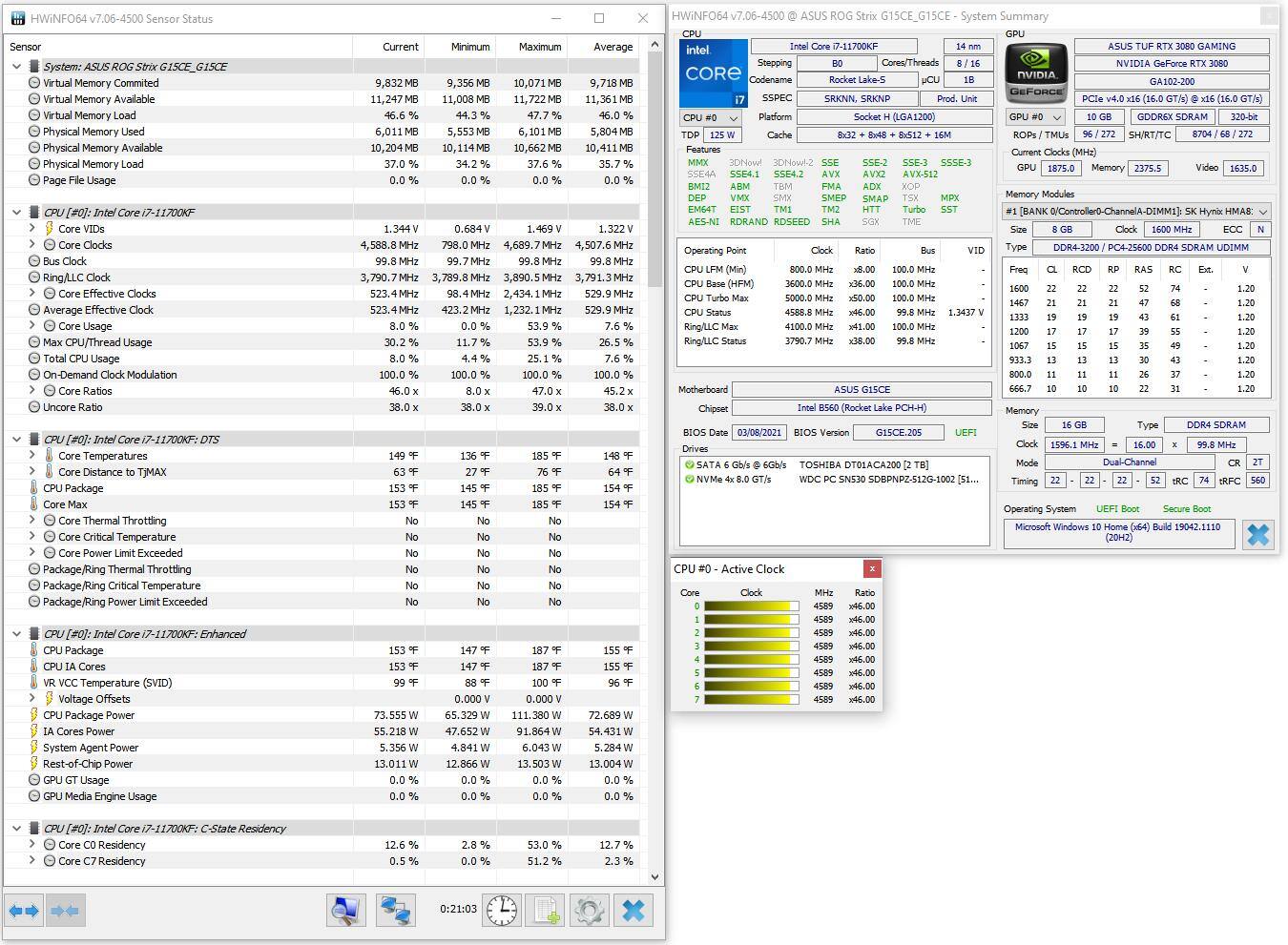Close System Summary with the blue X
Viewport: 1288px width, 945px height.
[1257, 534]
